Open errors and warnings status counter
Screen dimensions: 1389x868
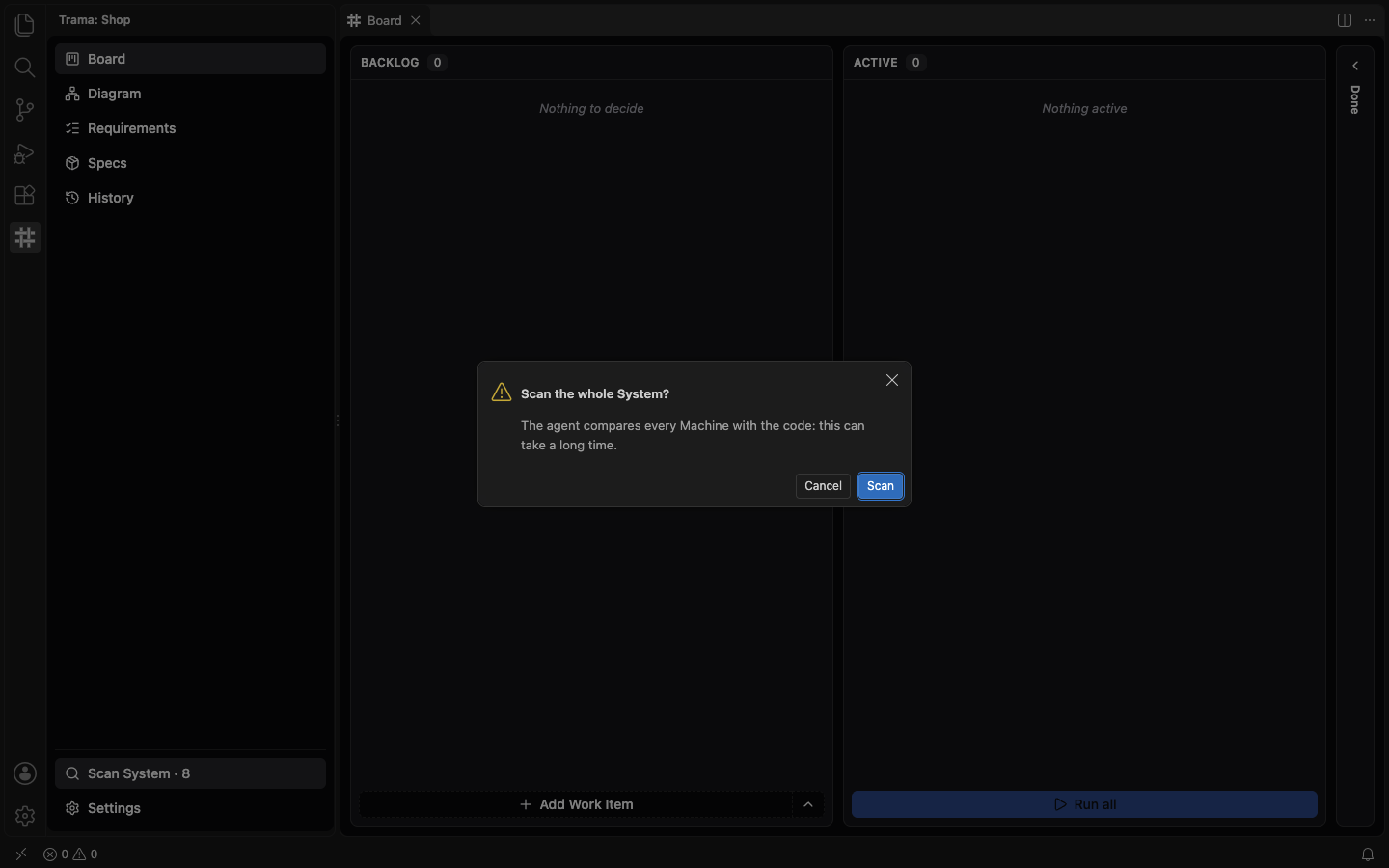(x=70, y=854)
